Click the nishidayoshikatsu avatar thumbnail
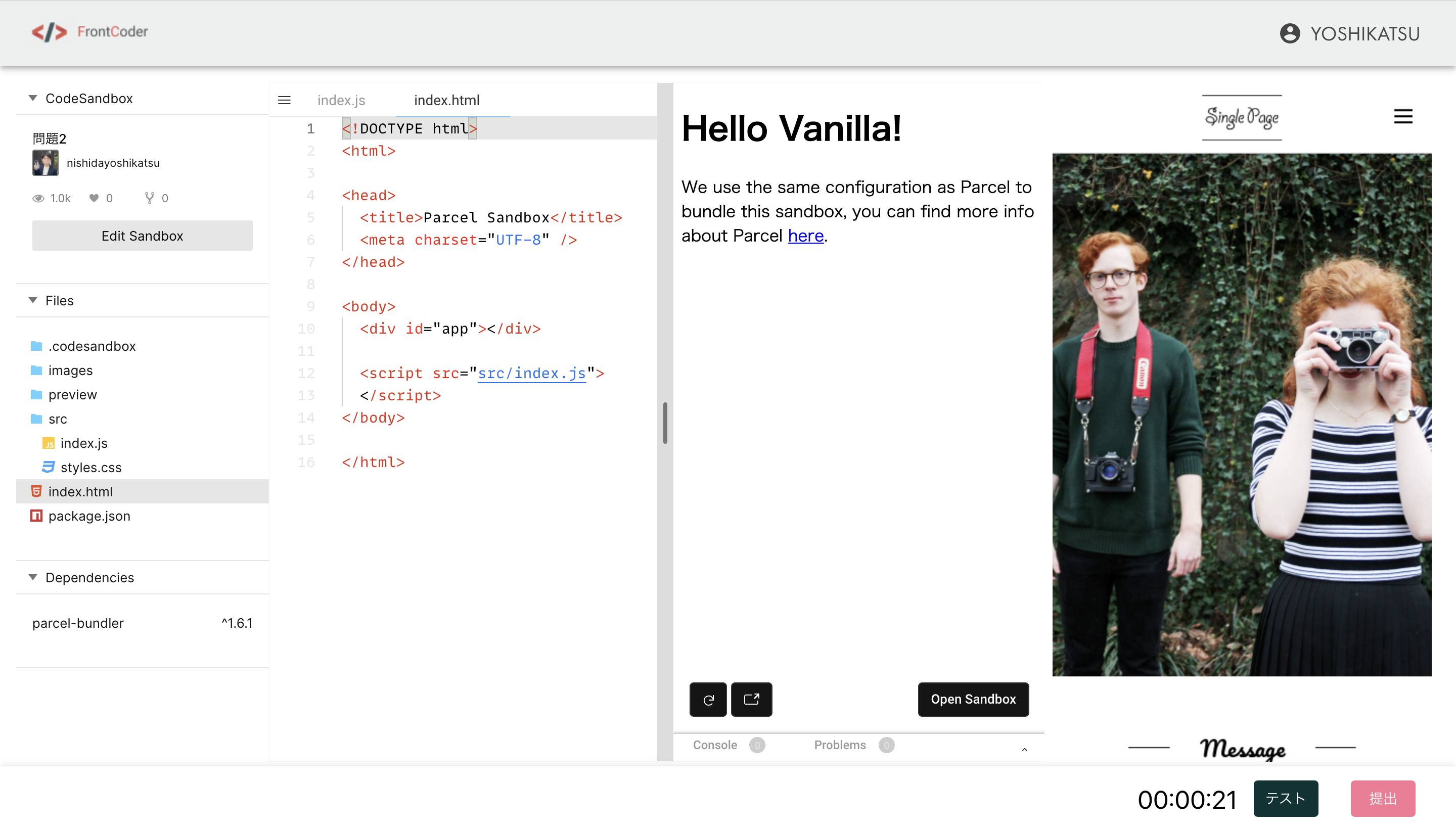 [x=45, y=163]
